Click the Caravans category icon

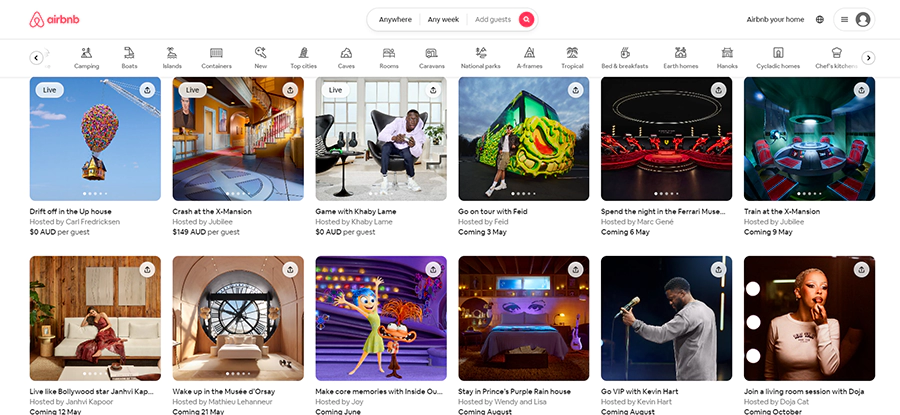pos(431,53)
